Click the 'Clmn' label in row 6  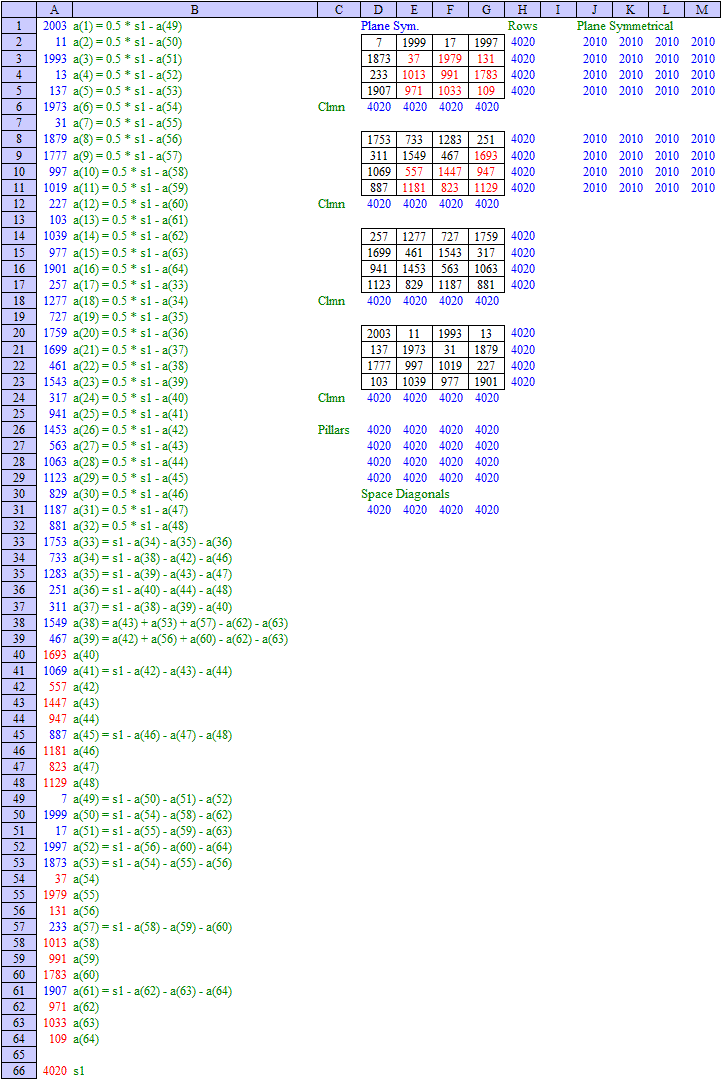[331, 107]
